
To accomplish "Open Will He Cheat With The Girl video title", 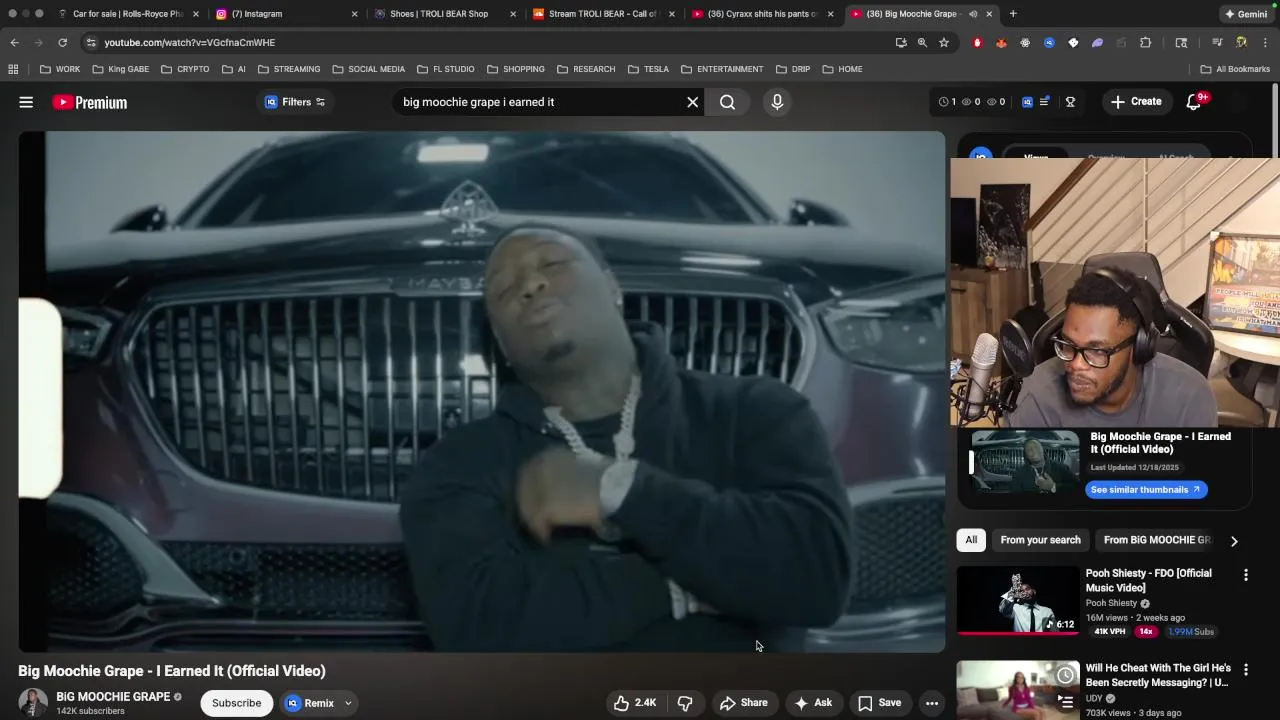I will [1157, 675].
